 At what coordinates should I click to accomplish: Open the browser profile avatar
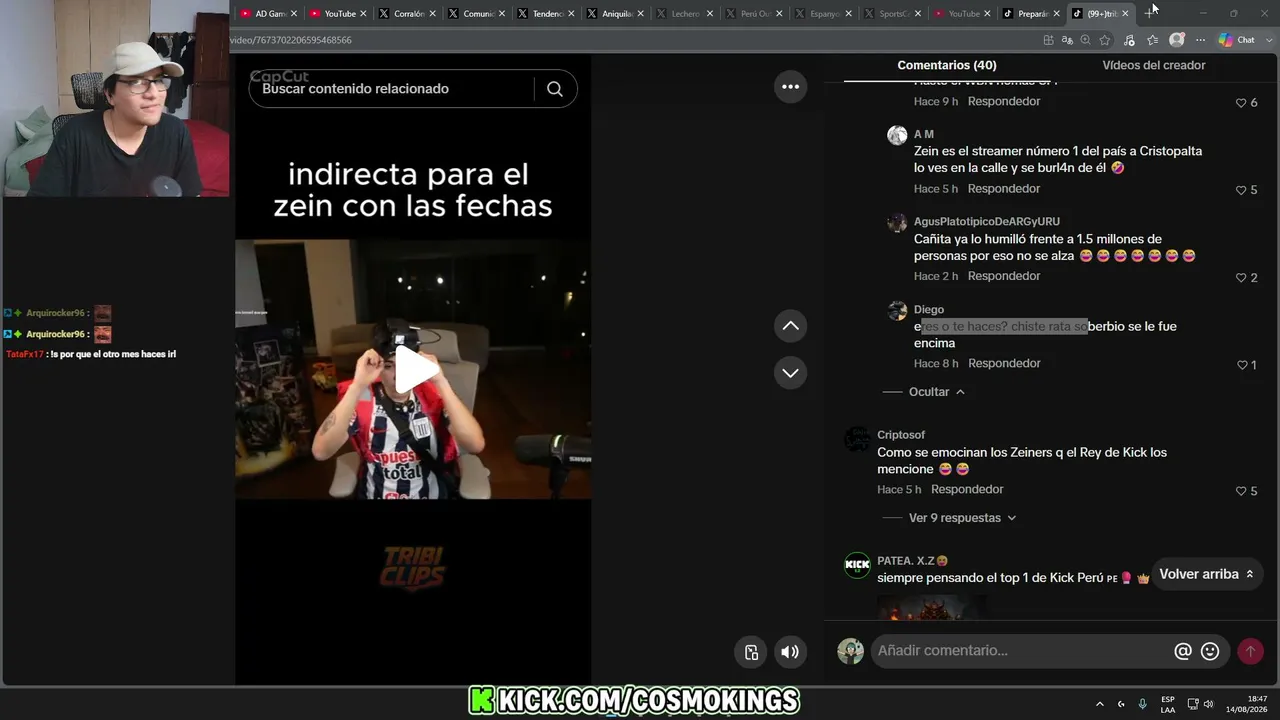coord(1177,40)
